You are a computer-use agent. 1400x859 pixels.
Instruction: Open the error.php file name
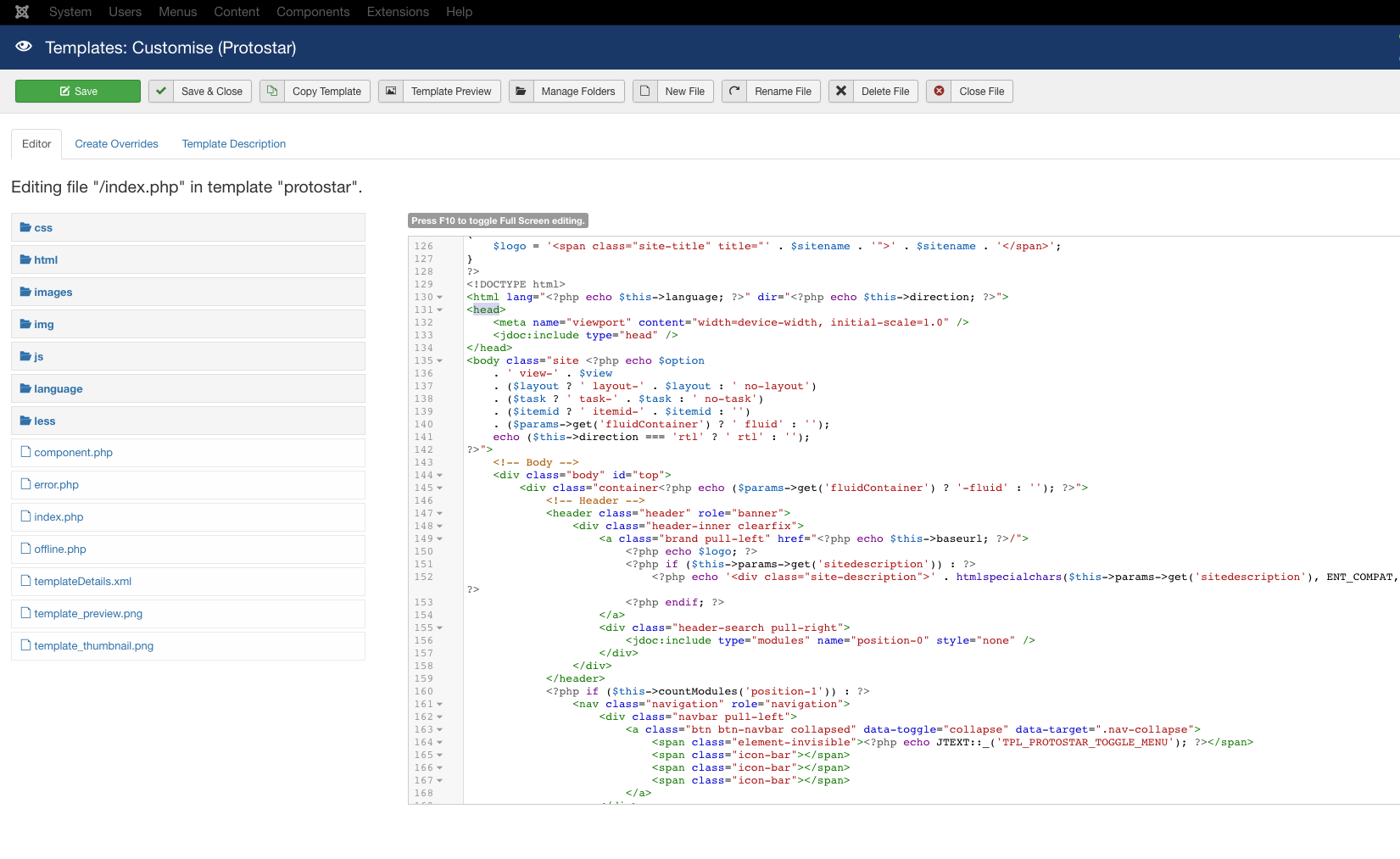(x=56, y=485)
